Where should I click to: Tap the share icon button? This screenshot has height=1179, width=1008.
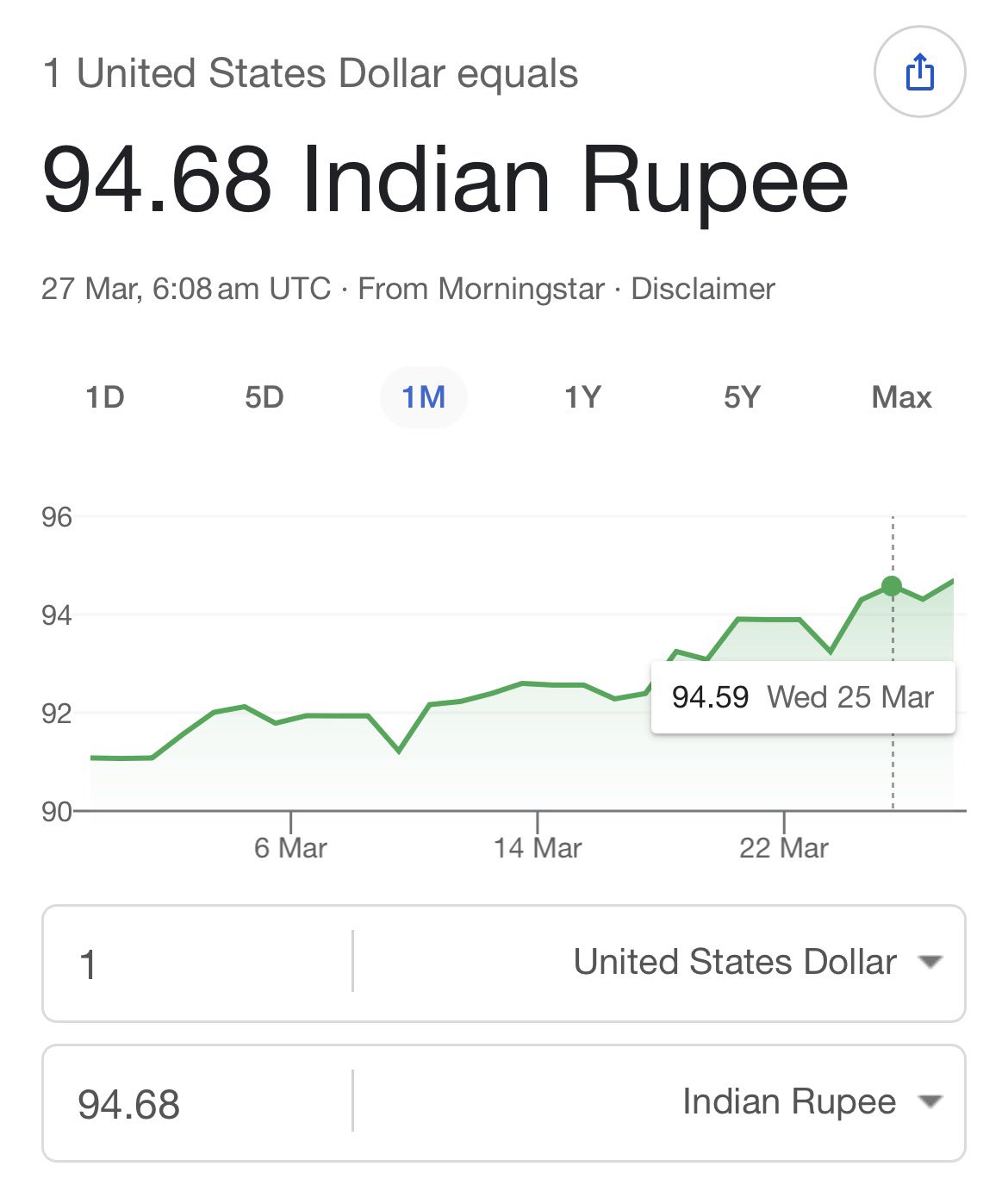[919, 72]
